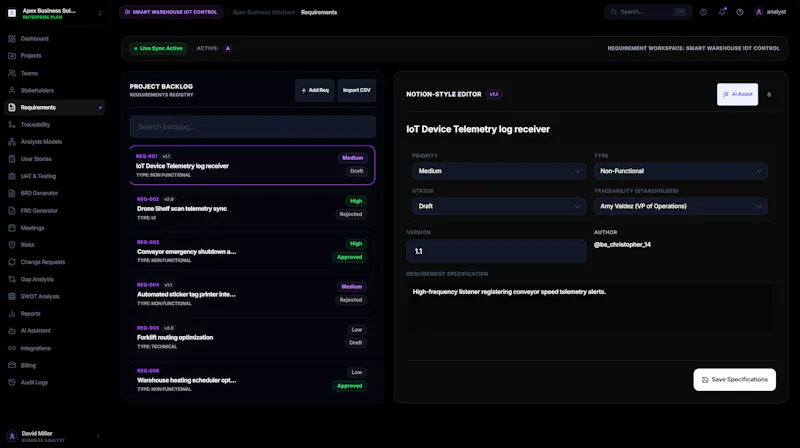Click the User Stories sidebar icon
This screenshot has width=800, height=448.
coord(12,159)
